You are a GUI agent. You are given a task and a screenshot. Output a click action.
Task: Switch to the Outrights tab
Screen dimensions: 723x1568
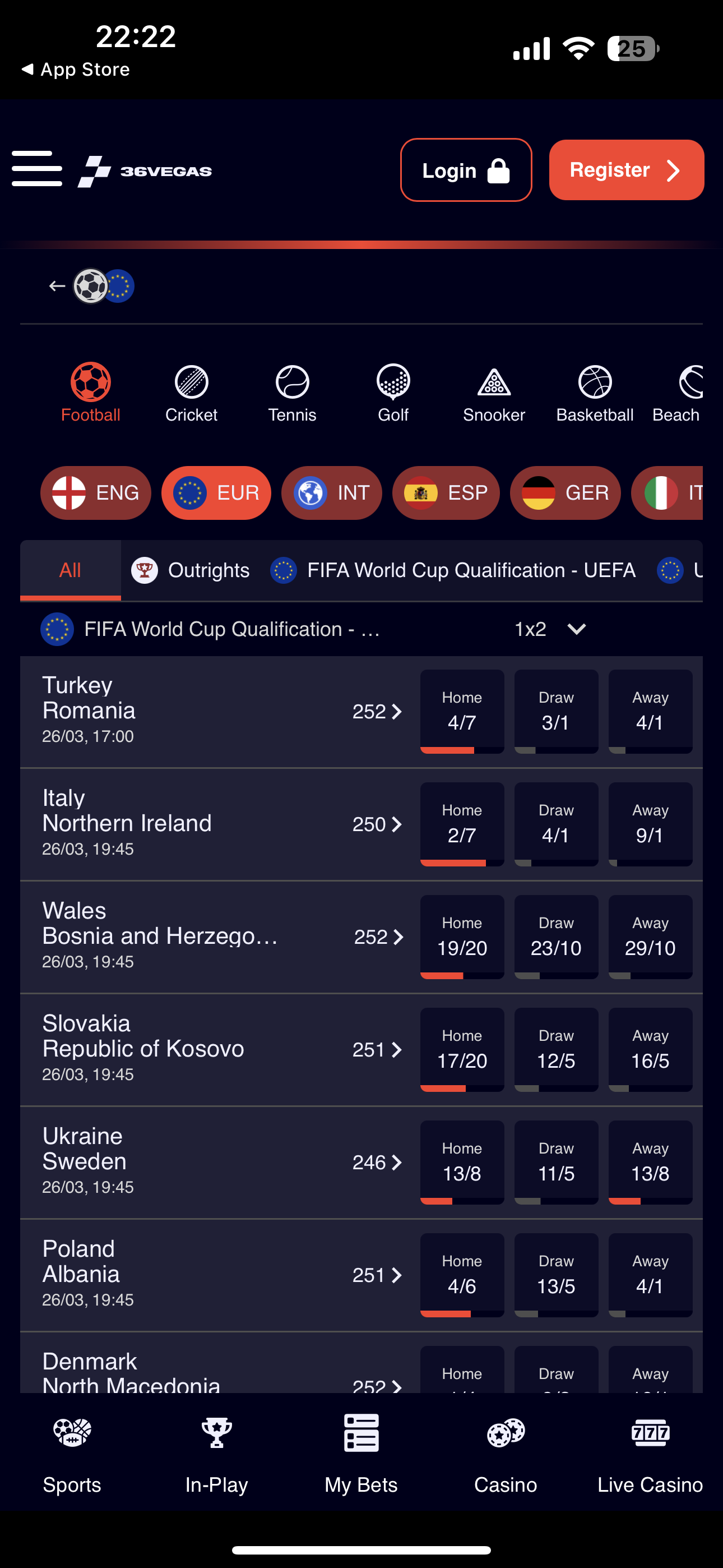191,570
